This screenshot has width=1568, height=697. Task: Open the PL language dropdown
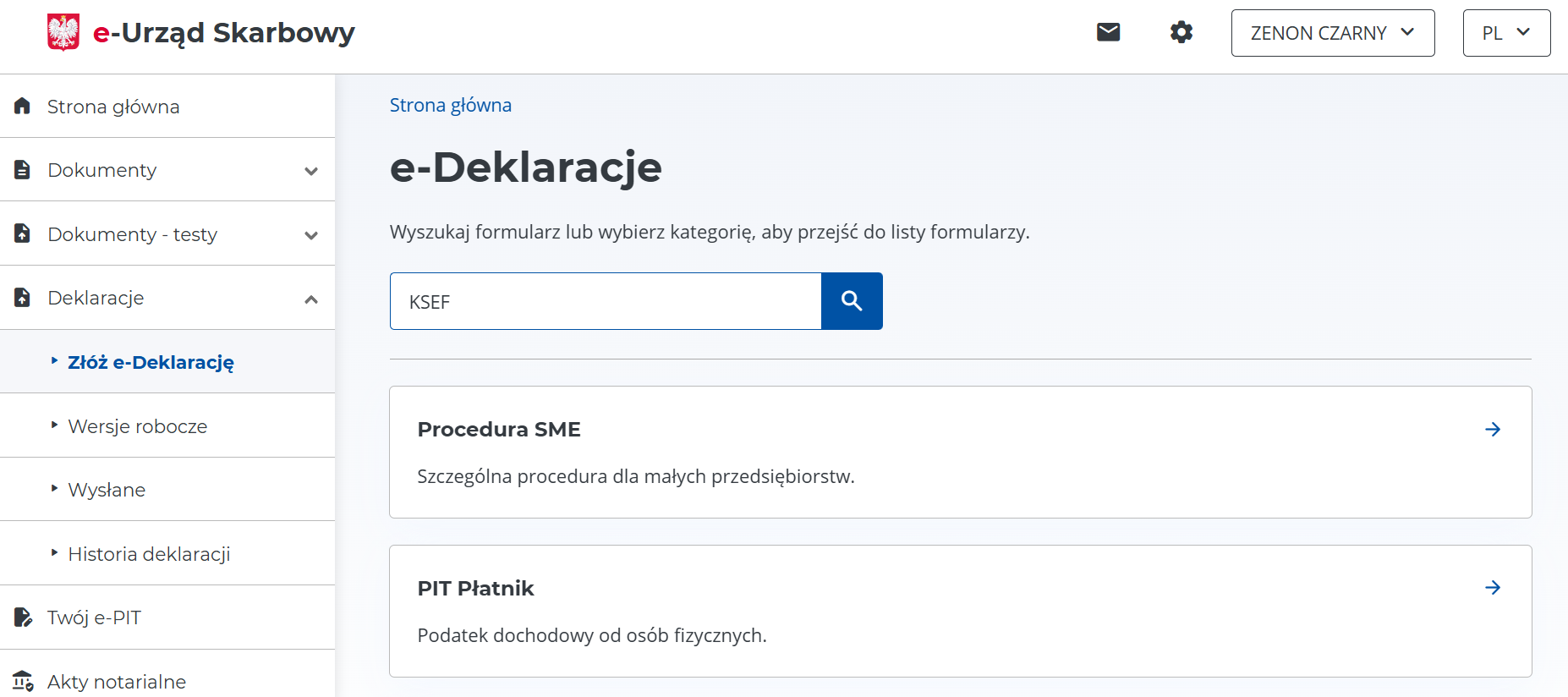pyautogui.click(x=1505, y=33)
